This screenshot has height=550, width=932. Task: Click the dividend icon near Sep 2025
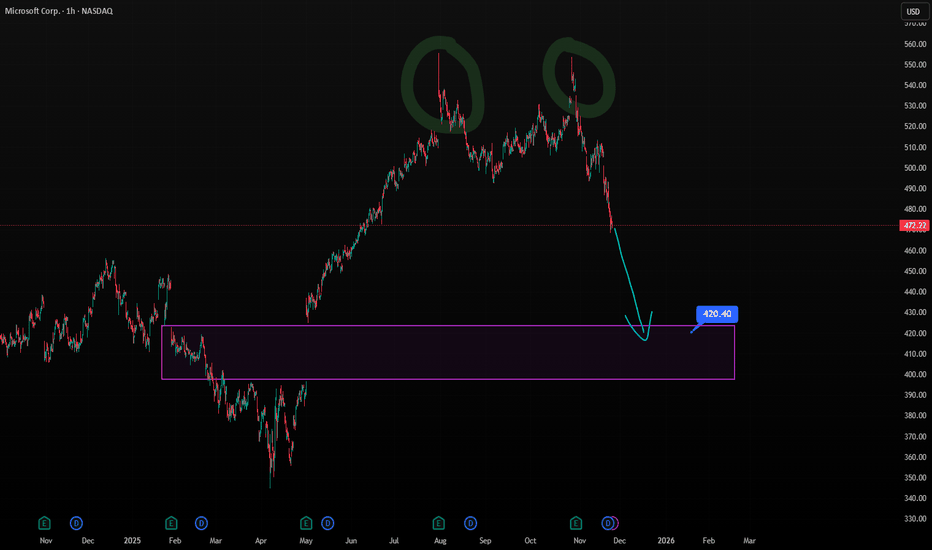point(467,522)
